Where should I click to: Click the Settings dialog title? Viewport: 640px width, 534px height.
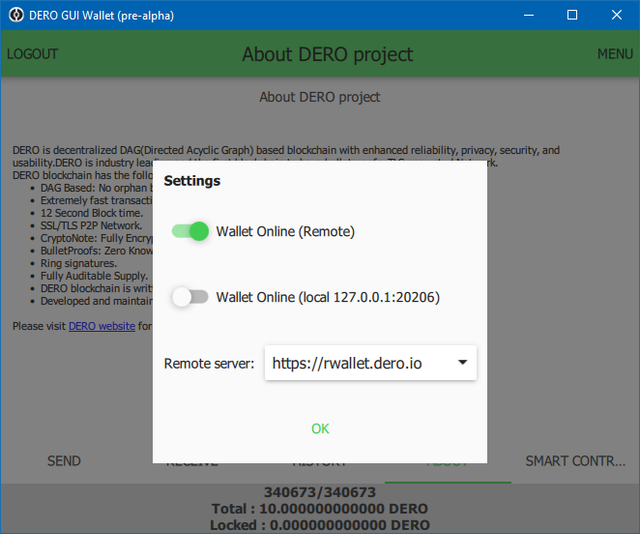pos(192,181)
